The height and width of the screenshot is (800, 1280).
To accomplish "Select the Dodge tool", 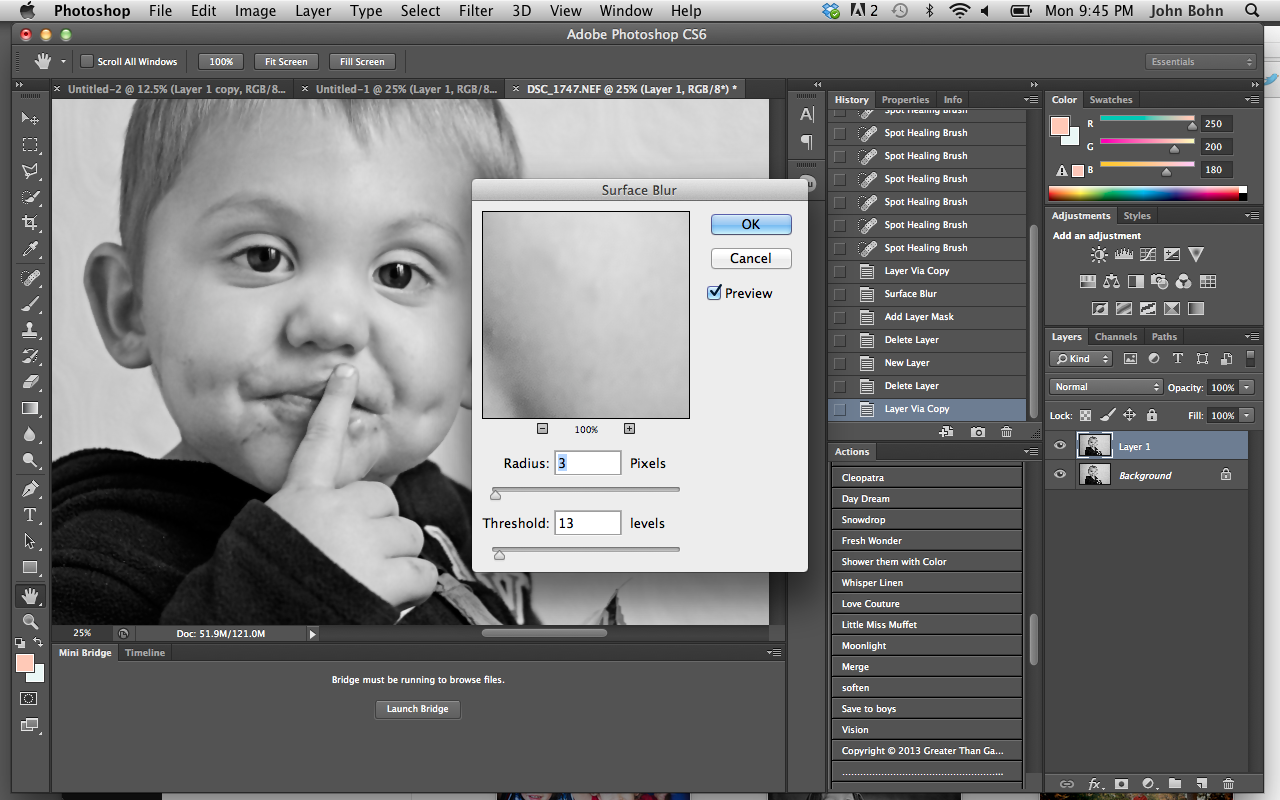I will (x=30, y=461).
